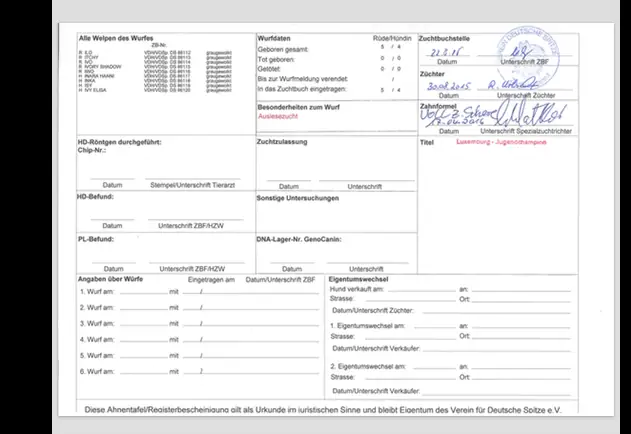Click the 'Wurfdaten' section heading

[274, 39]
